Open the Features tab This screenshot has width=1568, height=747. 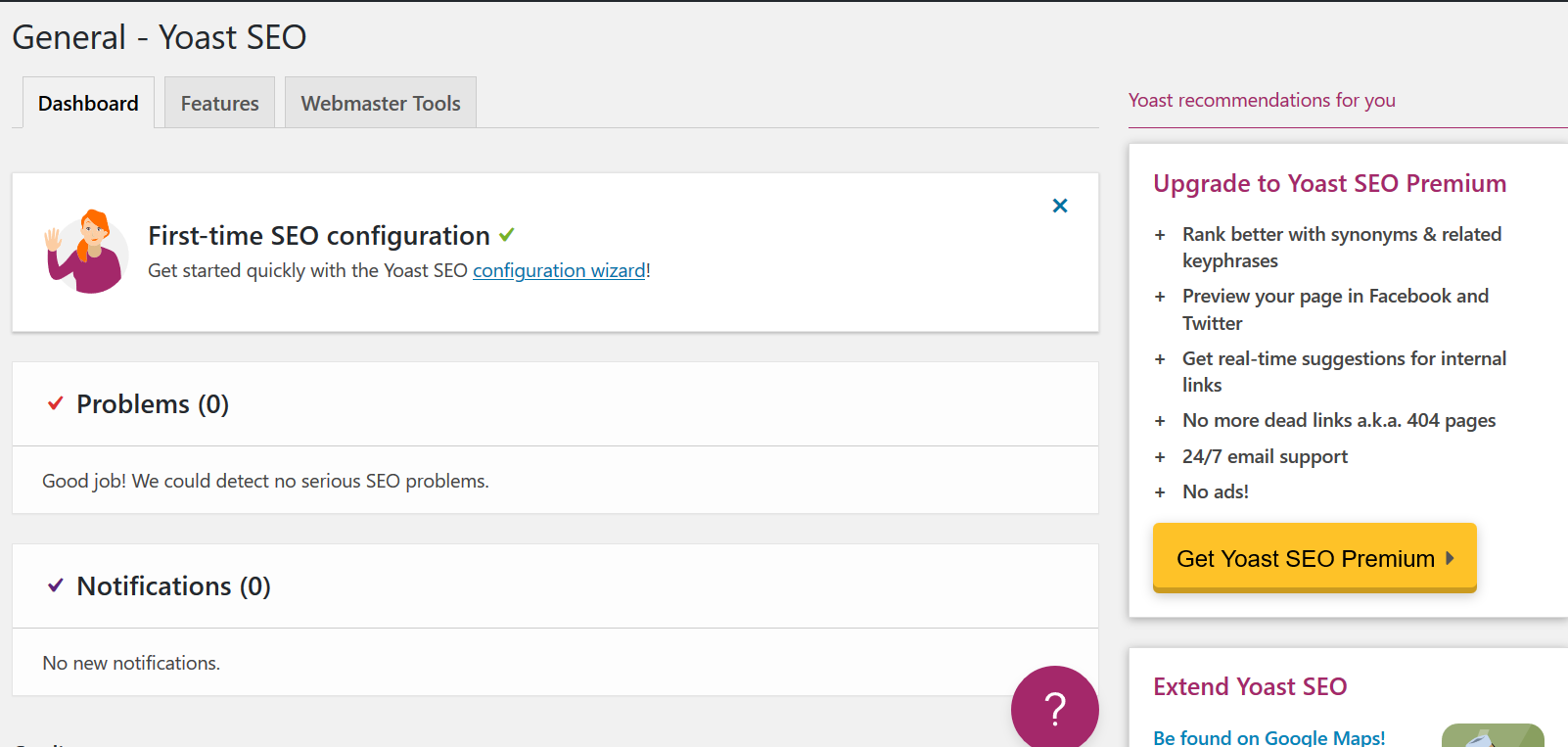pos(219,103)
